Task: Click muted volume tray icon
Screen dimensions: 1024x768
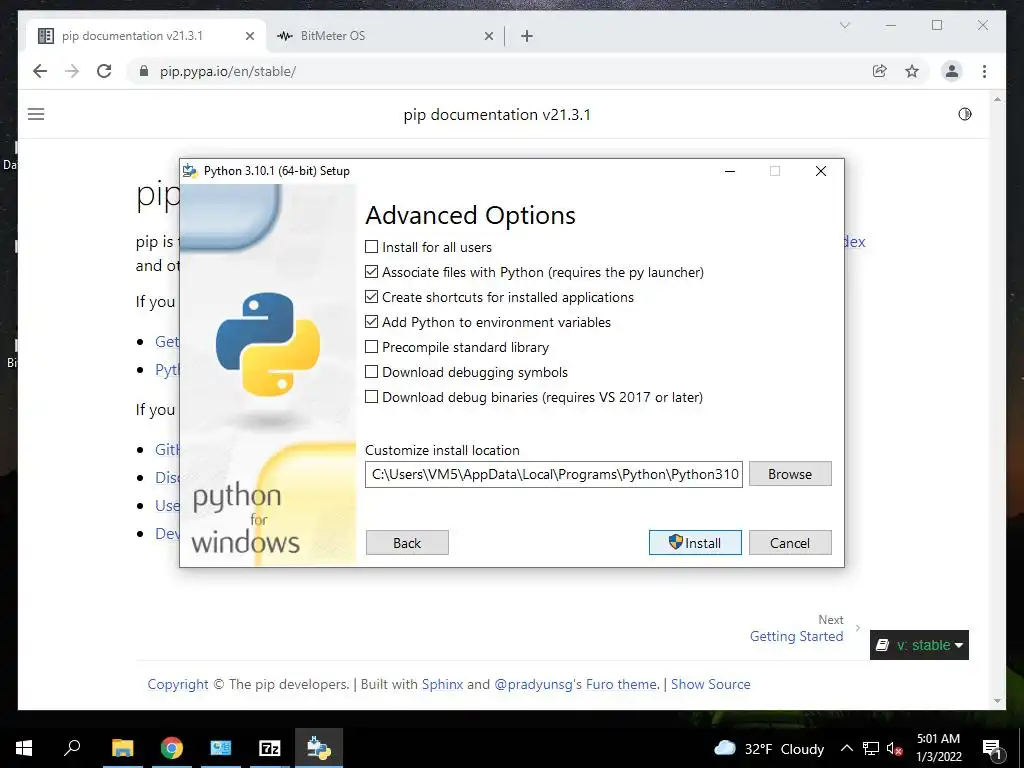Action: point(894,748)
